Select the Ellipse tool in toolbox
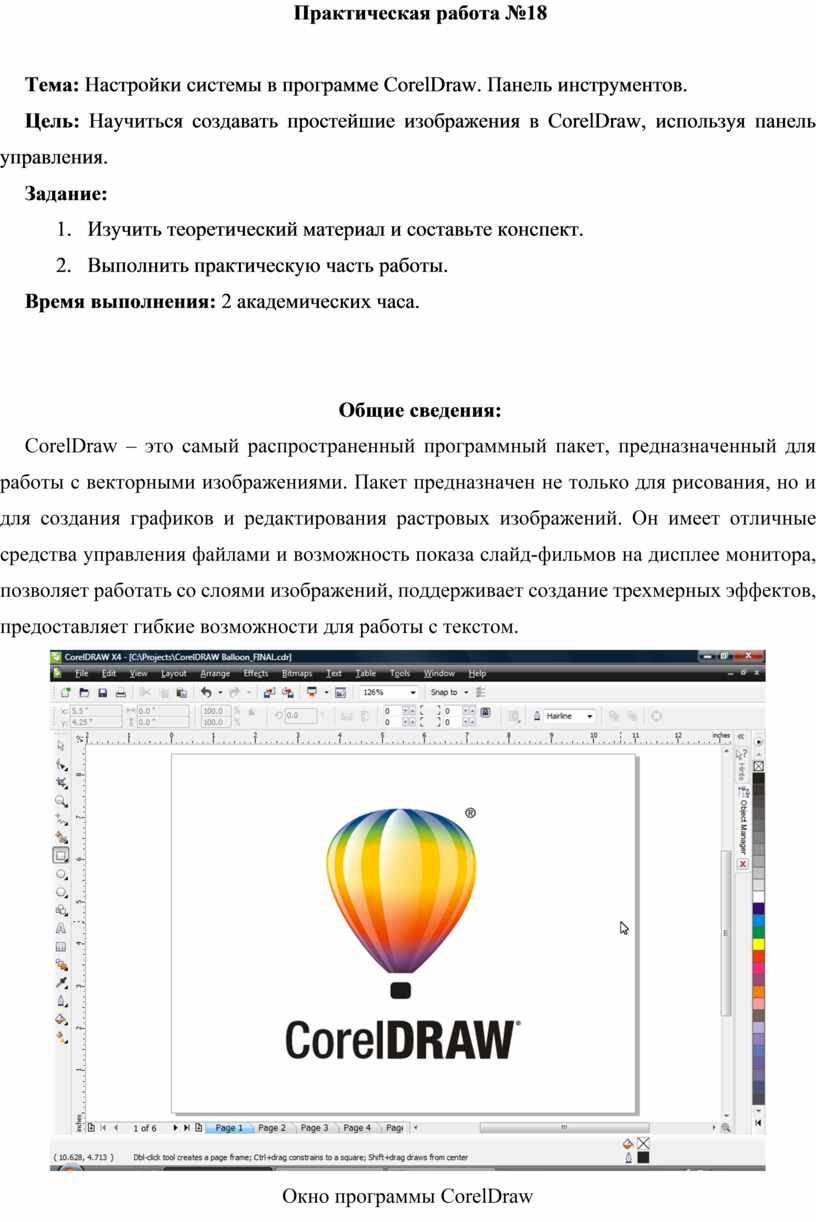Viewport: 816px width, 1222px height. [61, 873]
